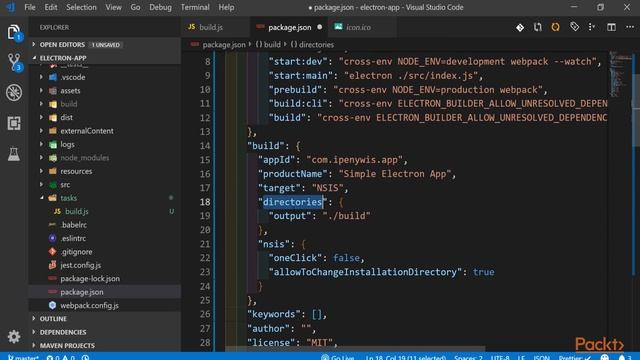Change the JSON language mode
Image resolution: width=640 pixels, height=360 pixels.
(541, 358)
